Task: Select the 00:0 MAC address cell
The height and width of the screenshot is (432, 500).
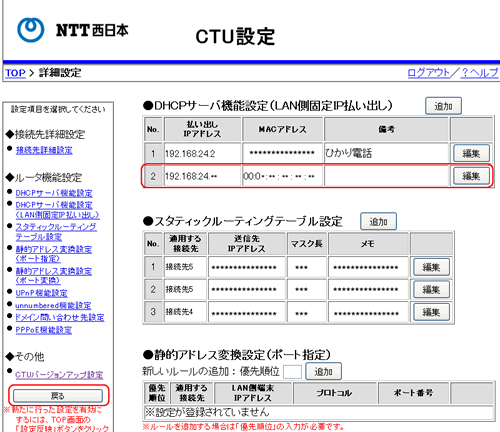Action: point(282,176)
